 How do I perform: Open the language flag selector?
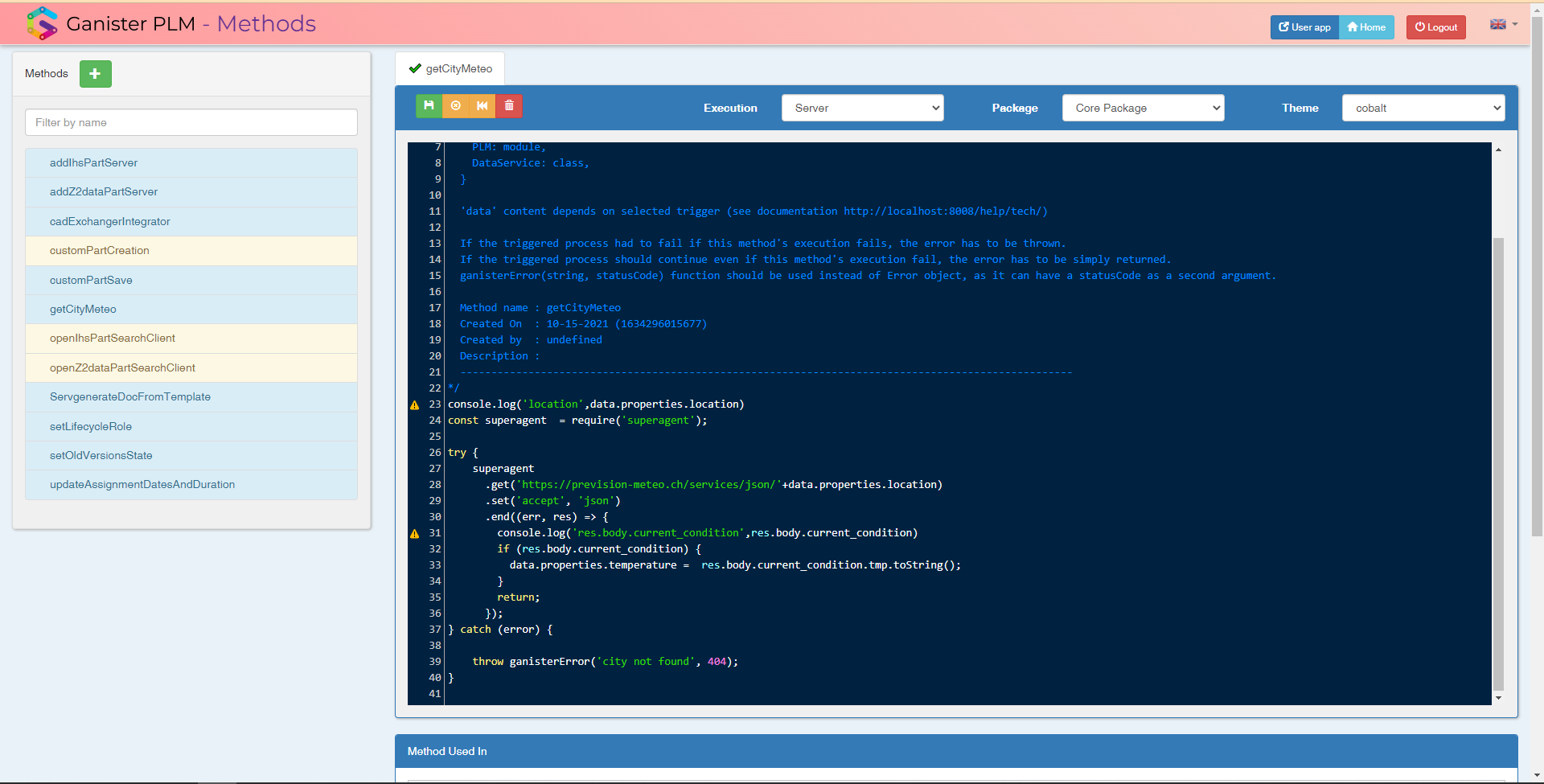click(x=1503, y=24)
